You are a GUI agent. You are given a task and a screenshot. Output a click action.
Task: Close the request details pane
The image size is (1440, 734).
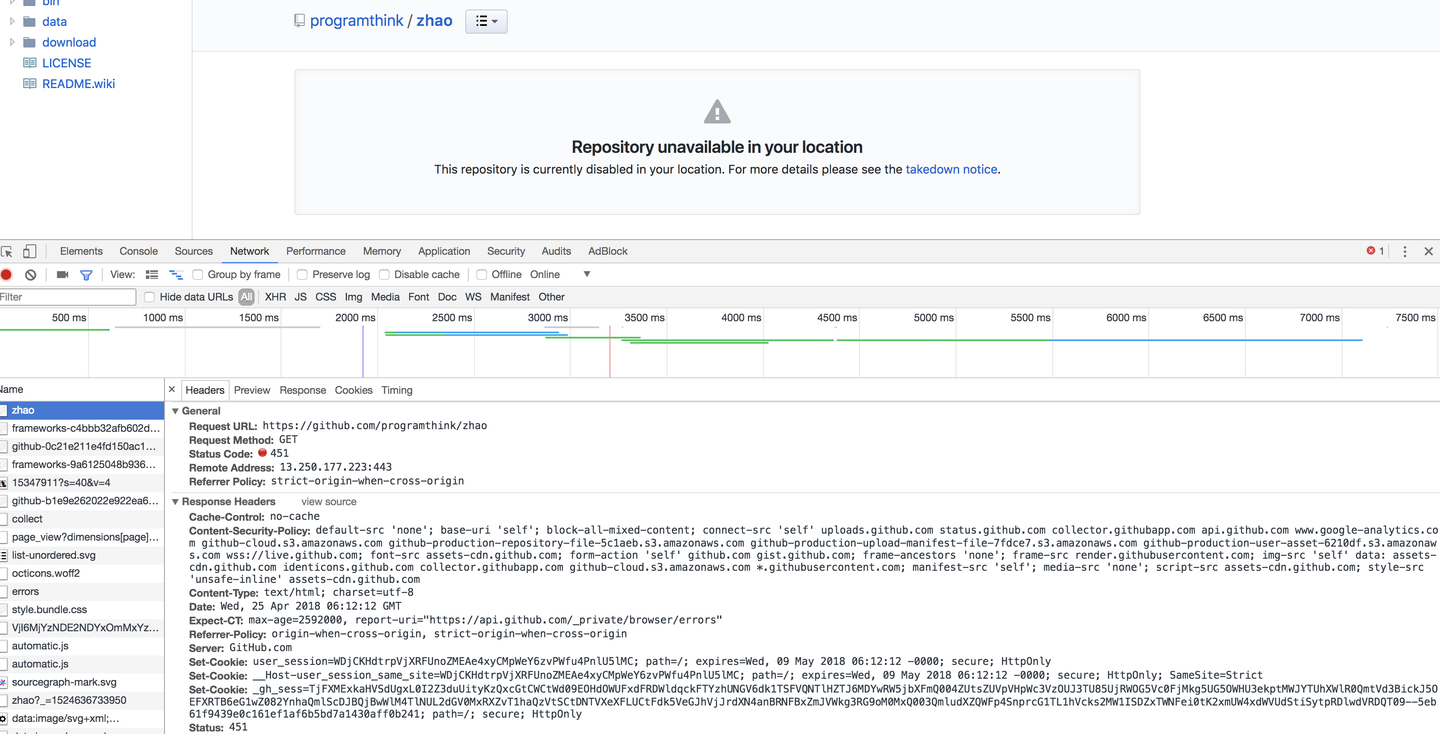click(172, 390)
